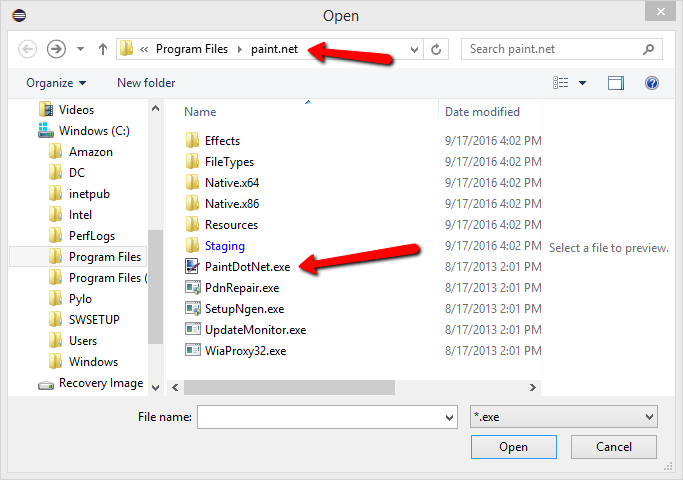Create a New folder
Viewport: 683px width, 480px height.
[146, 83]
